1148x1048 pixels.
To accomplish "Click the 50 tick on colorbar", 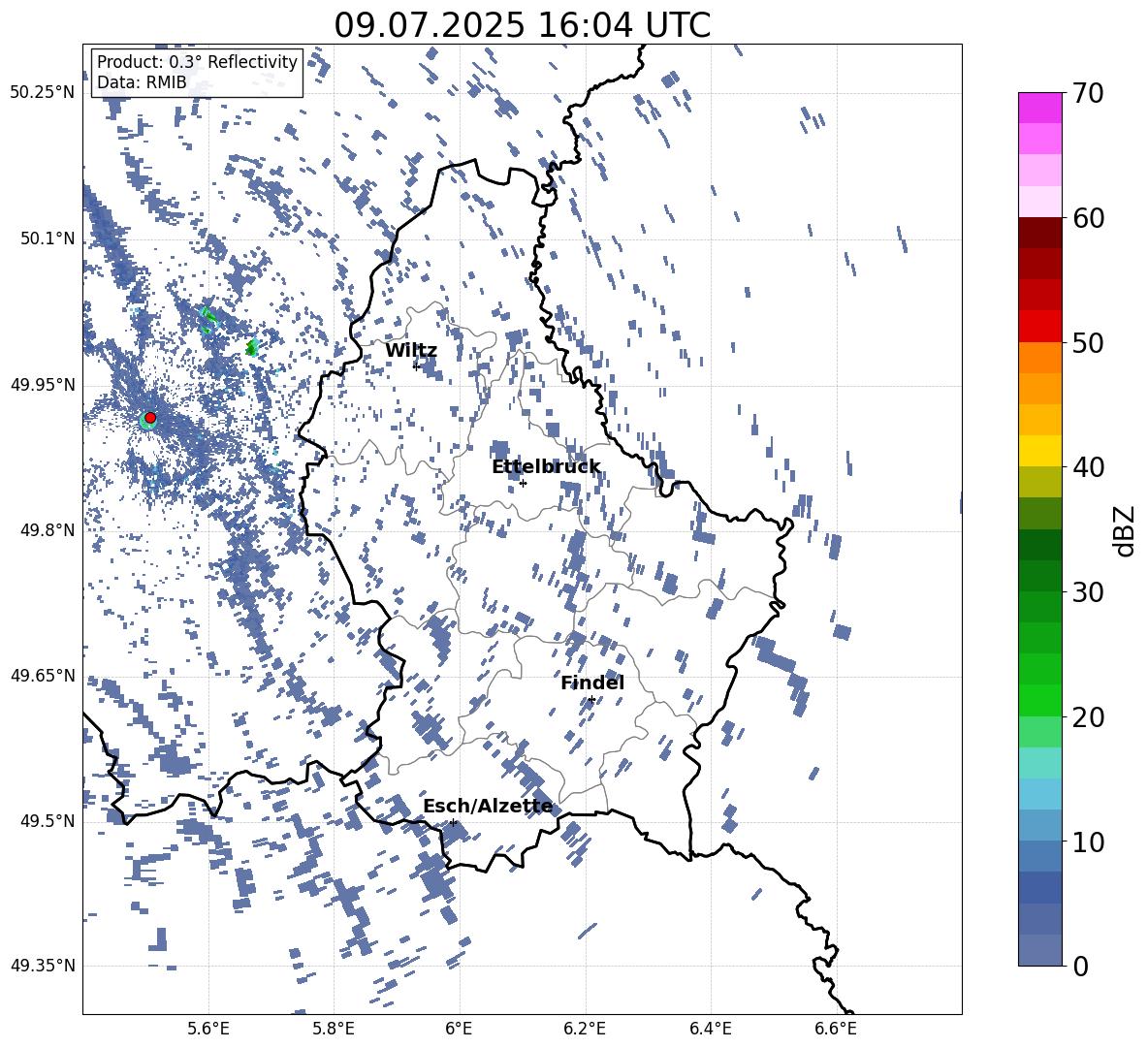I will click(1087, 343).
